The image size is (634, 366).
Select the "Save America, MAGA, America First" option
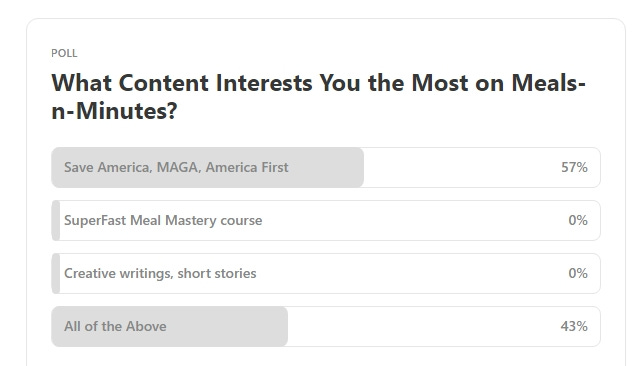point(326,167)
